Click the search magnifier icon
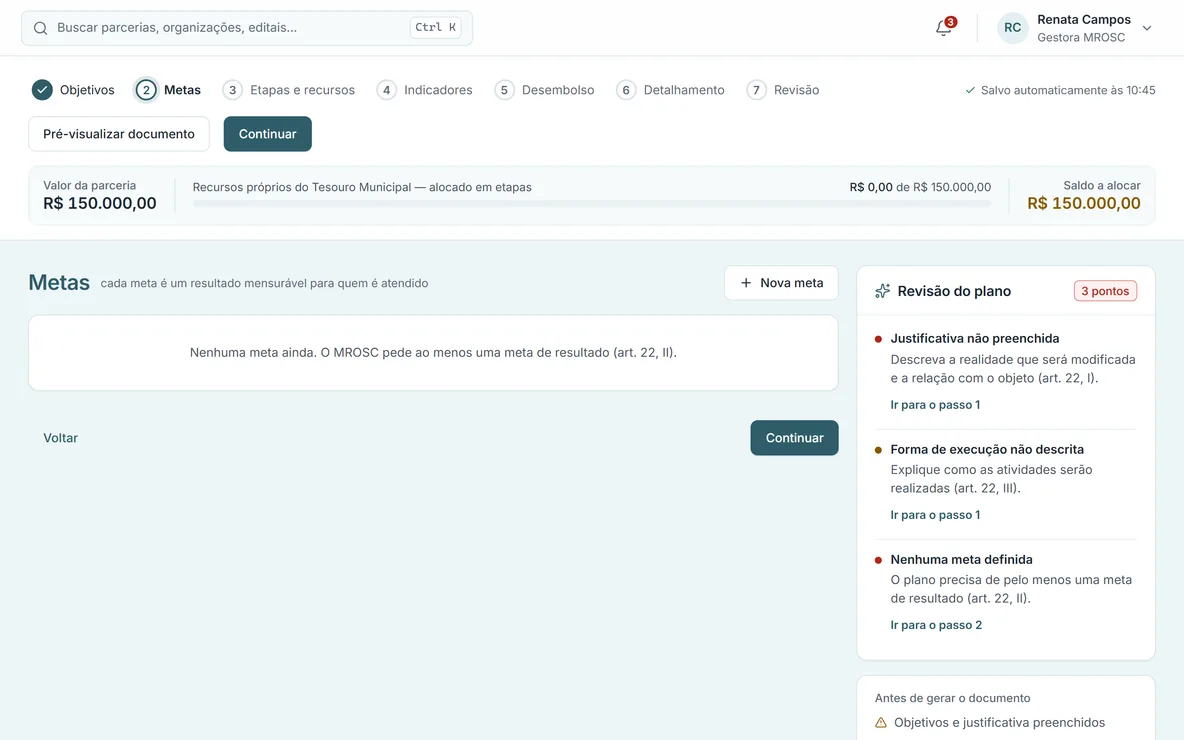Screen dimensions: 1184x740 [x=41, y=28]
